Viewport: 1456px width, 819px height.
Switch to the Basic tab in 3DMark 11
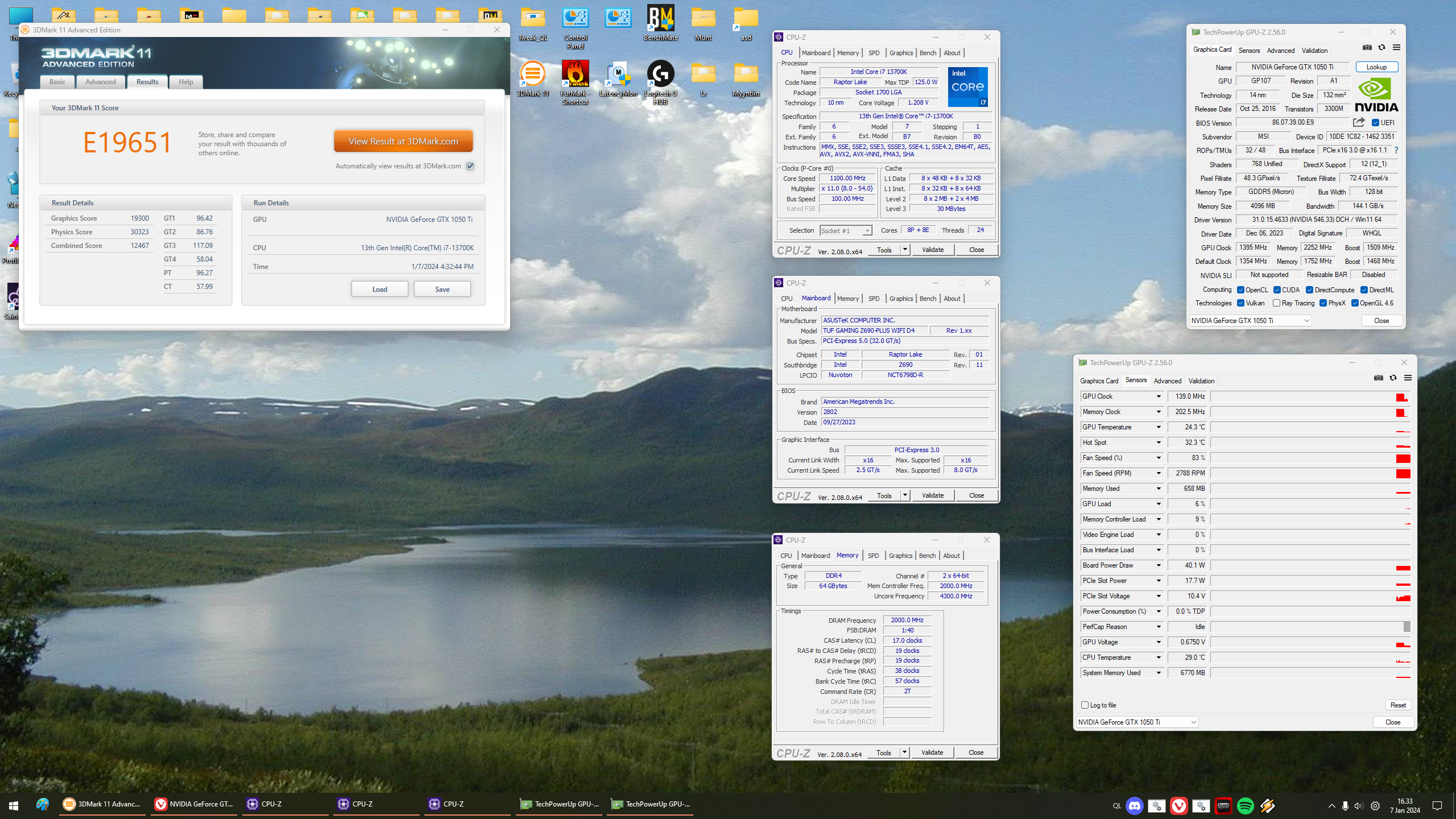tap(57, 82)
